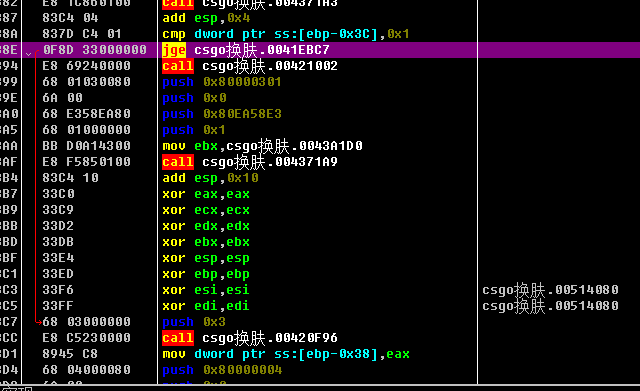The height and width of the screenshot is (391, 640).
Task: Select hex bytes 68 03000000
Action: 87,322
